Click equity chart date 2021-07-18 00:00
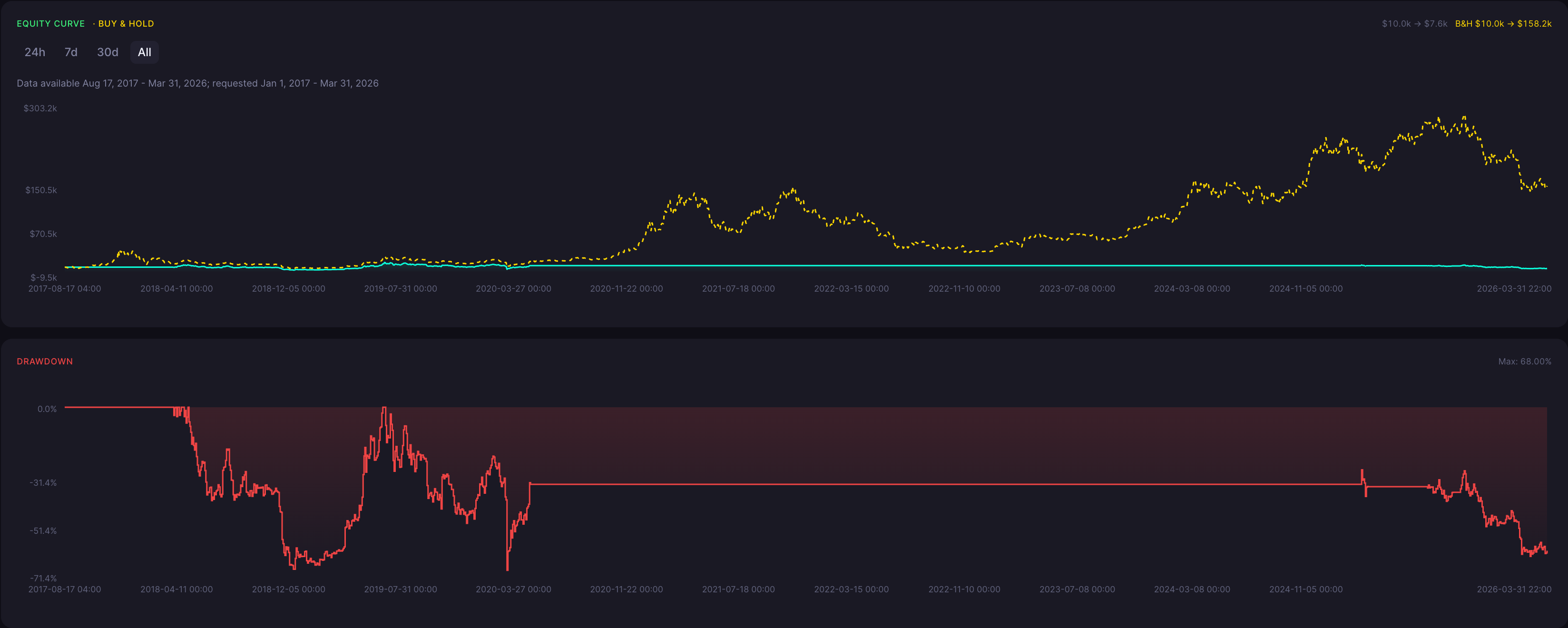 point(738,288)
